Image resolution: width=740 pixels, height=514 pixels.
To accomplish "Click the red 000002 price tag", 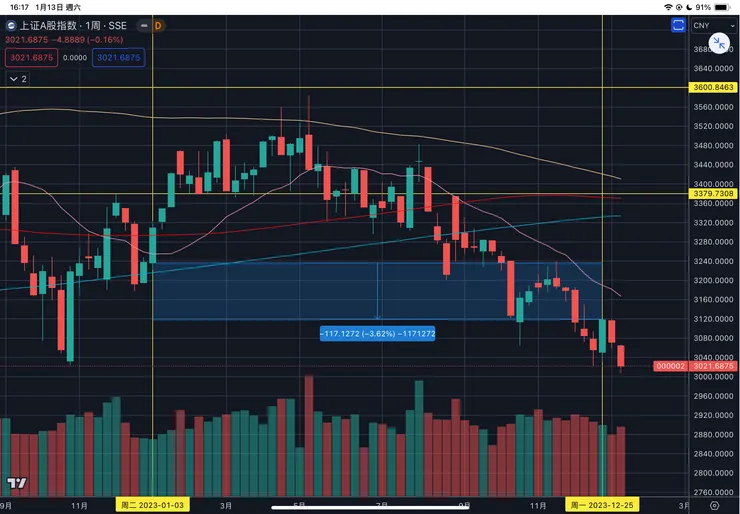I will 669,367.
